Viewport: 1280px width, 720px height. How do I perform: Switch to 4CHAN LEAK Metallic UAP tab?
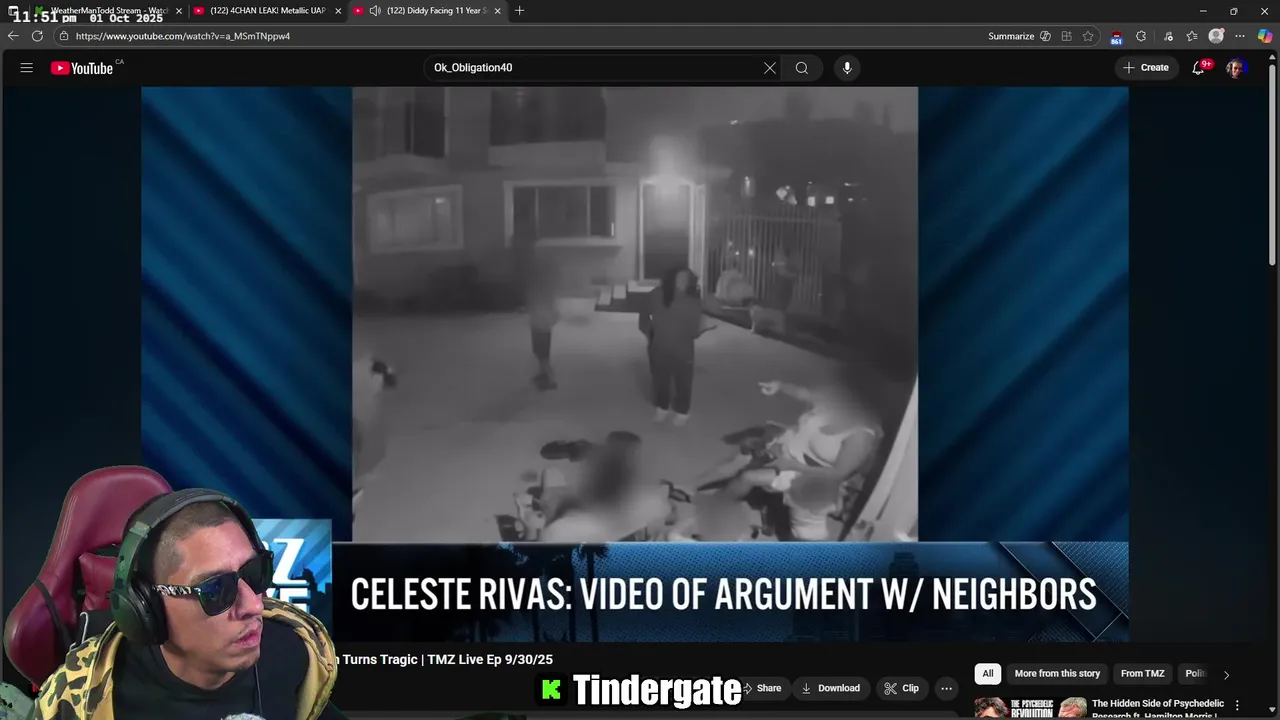coord(267,11)
